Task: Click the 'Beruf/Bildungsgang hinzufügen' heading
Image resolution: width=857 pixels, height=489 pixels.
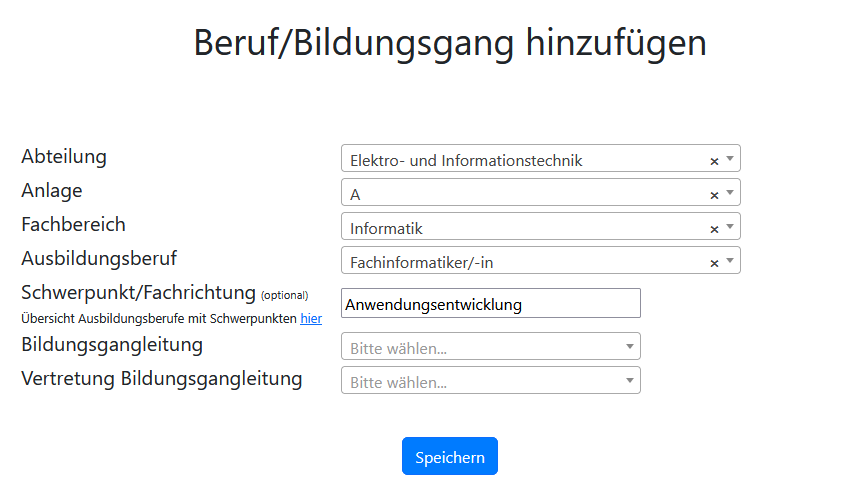Action: click(450, 43)
